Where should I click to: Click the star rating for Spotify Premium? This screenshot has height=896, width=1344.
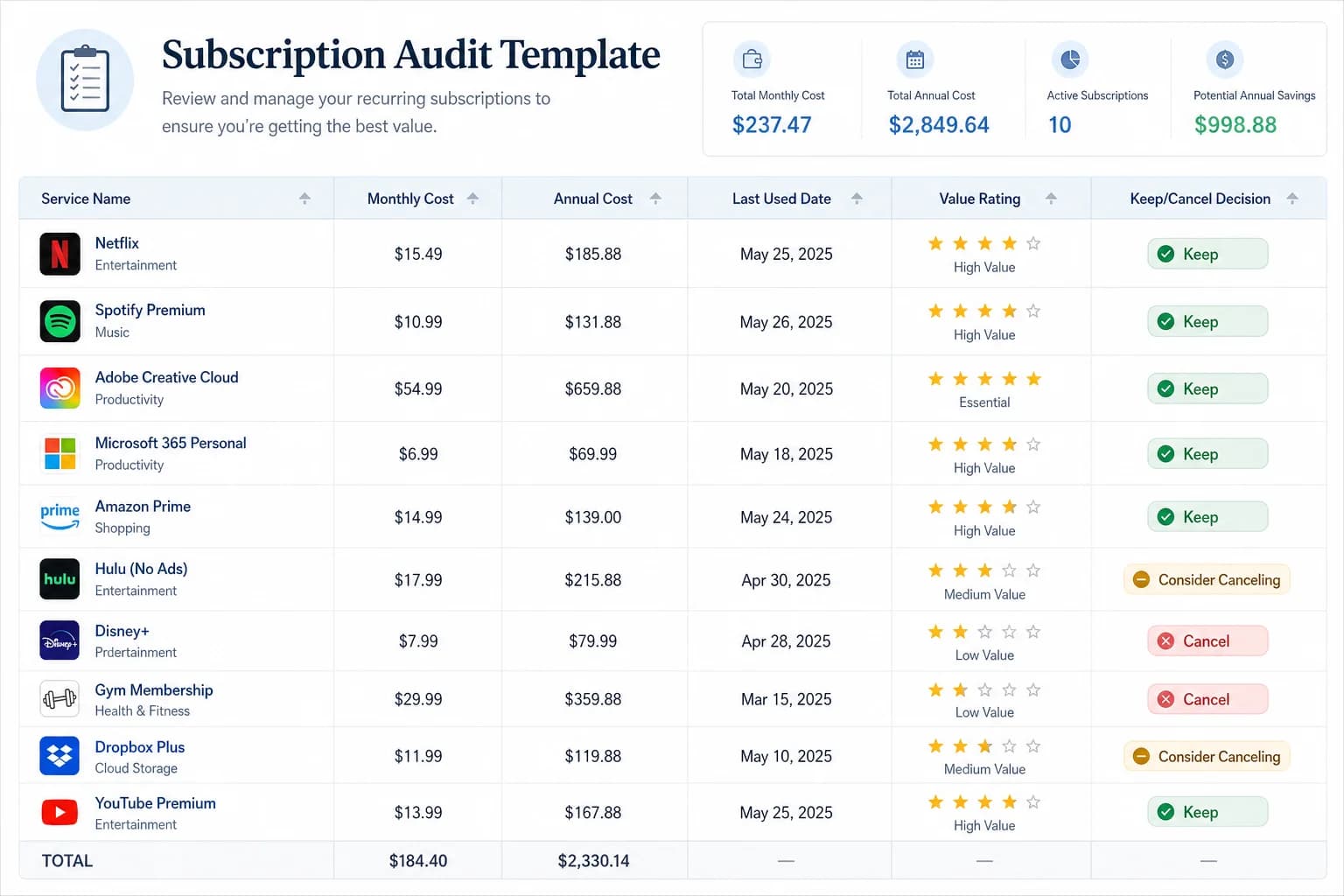tap(984, 311)
